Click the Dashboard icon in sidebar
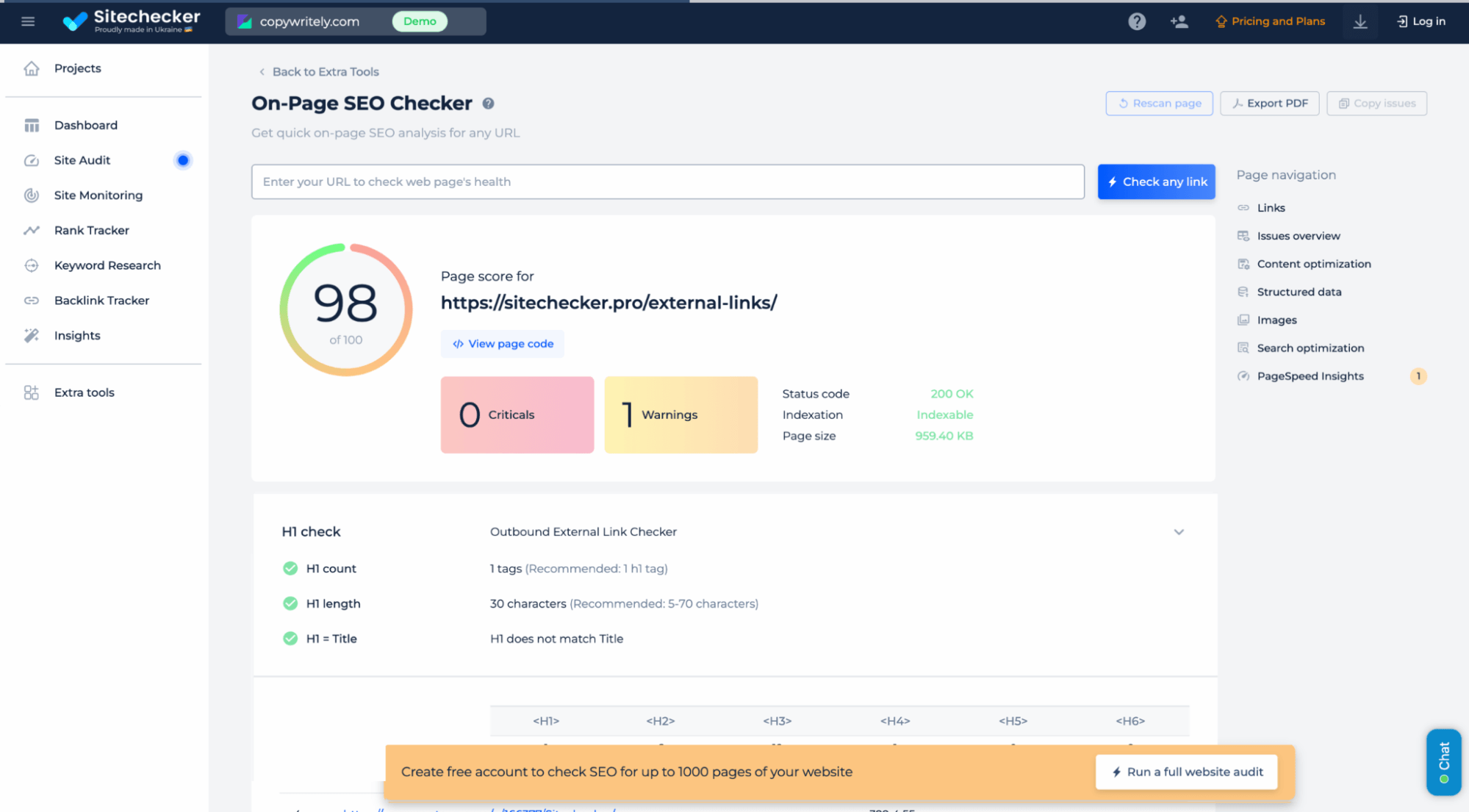The image size is (1469, 812). (32, 125)
